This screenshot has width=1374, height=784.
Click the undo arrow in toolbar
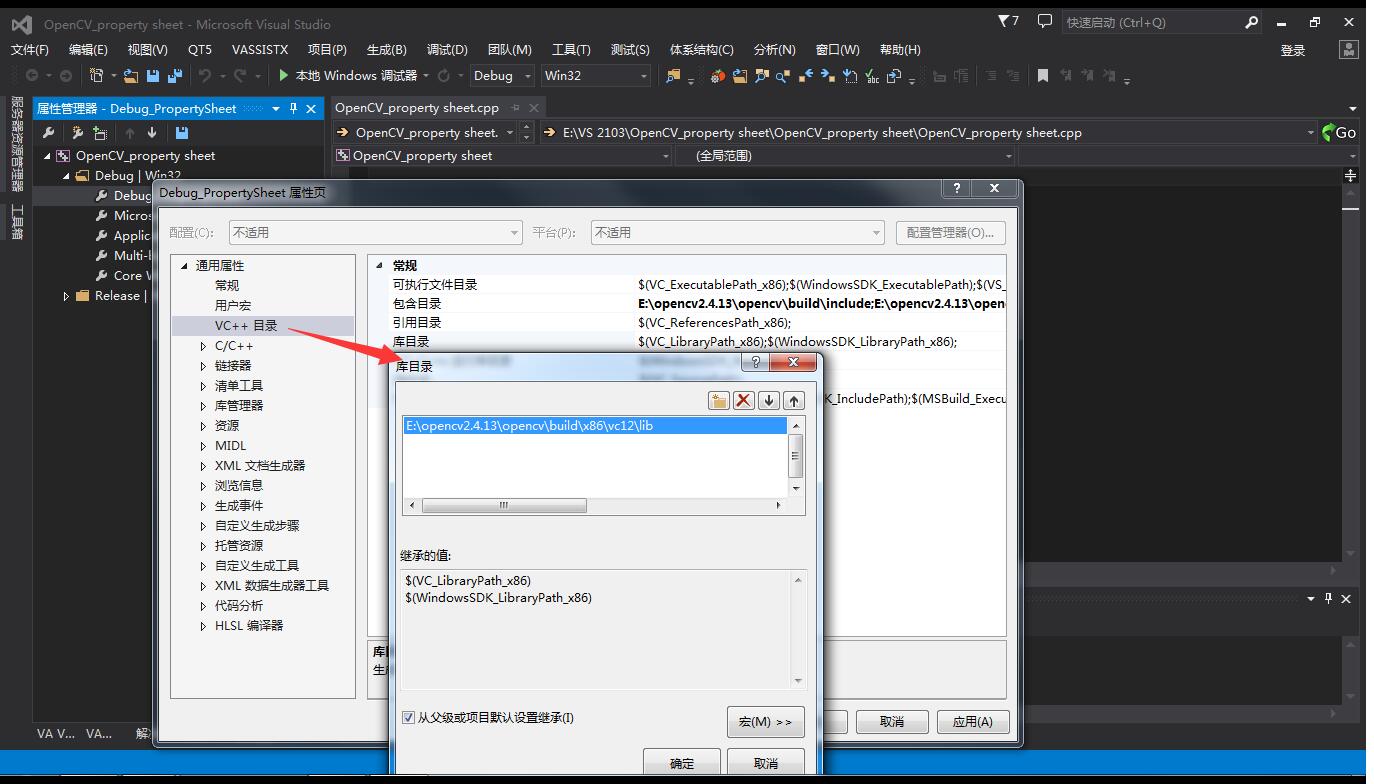pyautogui.click(x=204, y=75)
